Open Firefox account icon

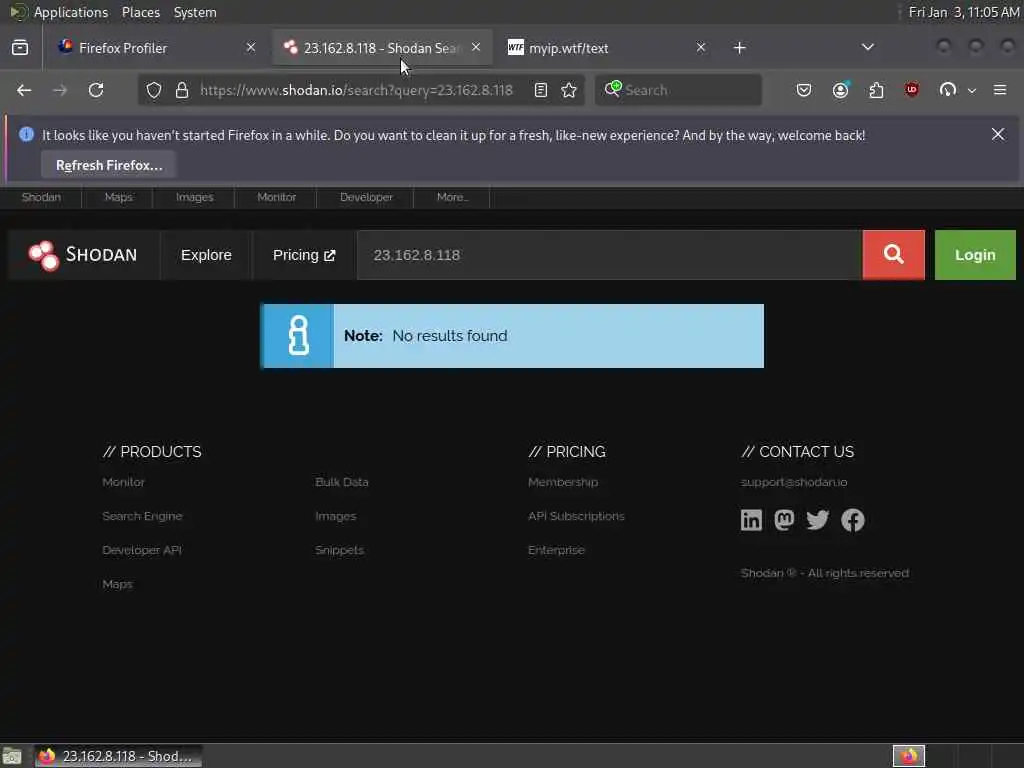840,90
